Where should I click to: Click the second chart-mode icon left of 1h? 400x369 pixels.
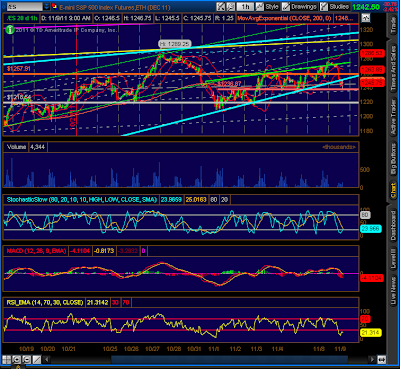pos(231,7)
